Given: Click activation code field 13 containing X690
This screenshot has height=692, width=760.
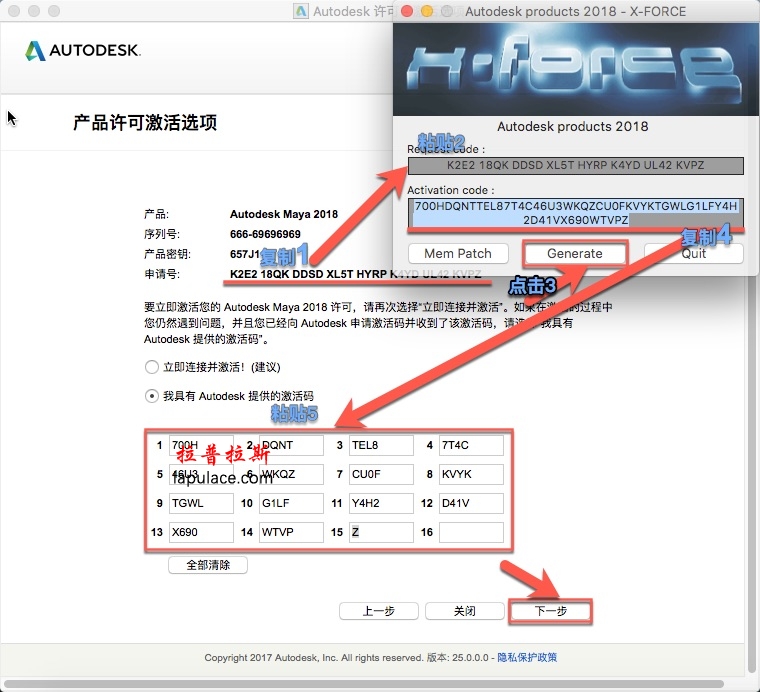Looking at the screenshot, I should coord(201,532).
